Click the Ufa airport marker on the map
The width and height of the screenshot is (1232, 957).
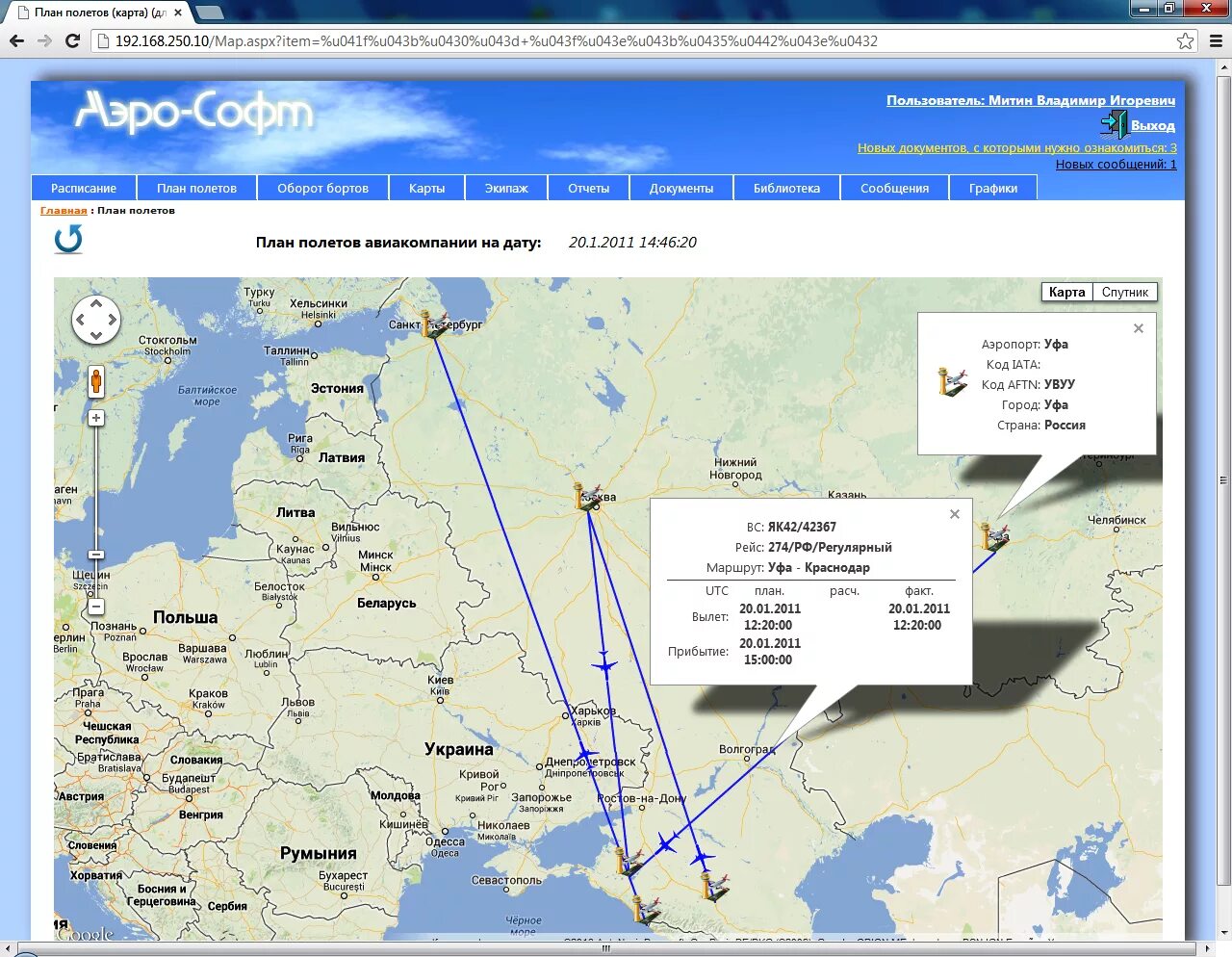click(x=994, y=535)
